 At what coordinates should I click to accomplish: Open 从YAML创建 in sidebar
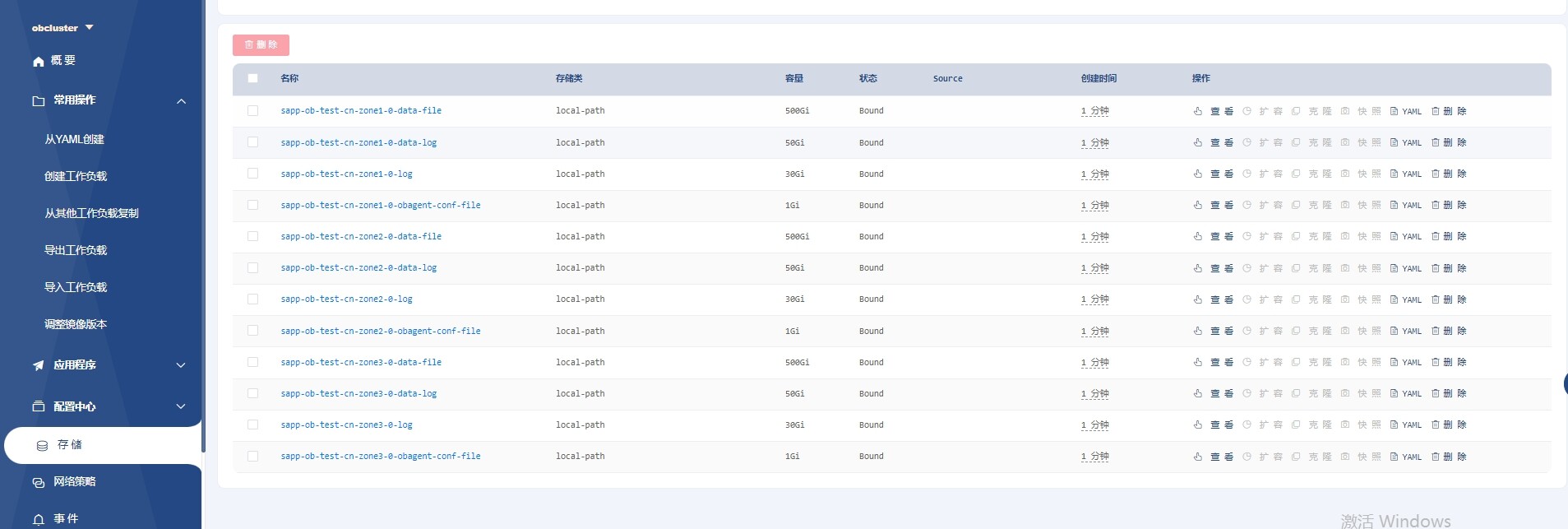click(75, 139)
